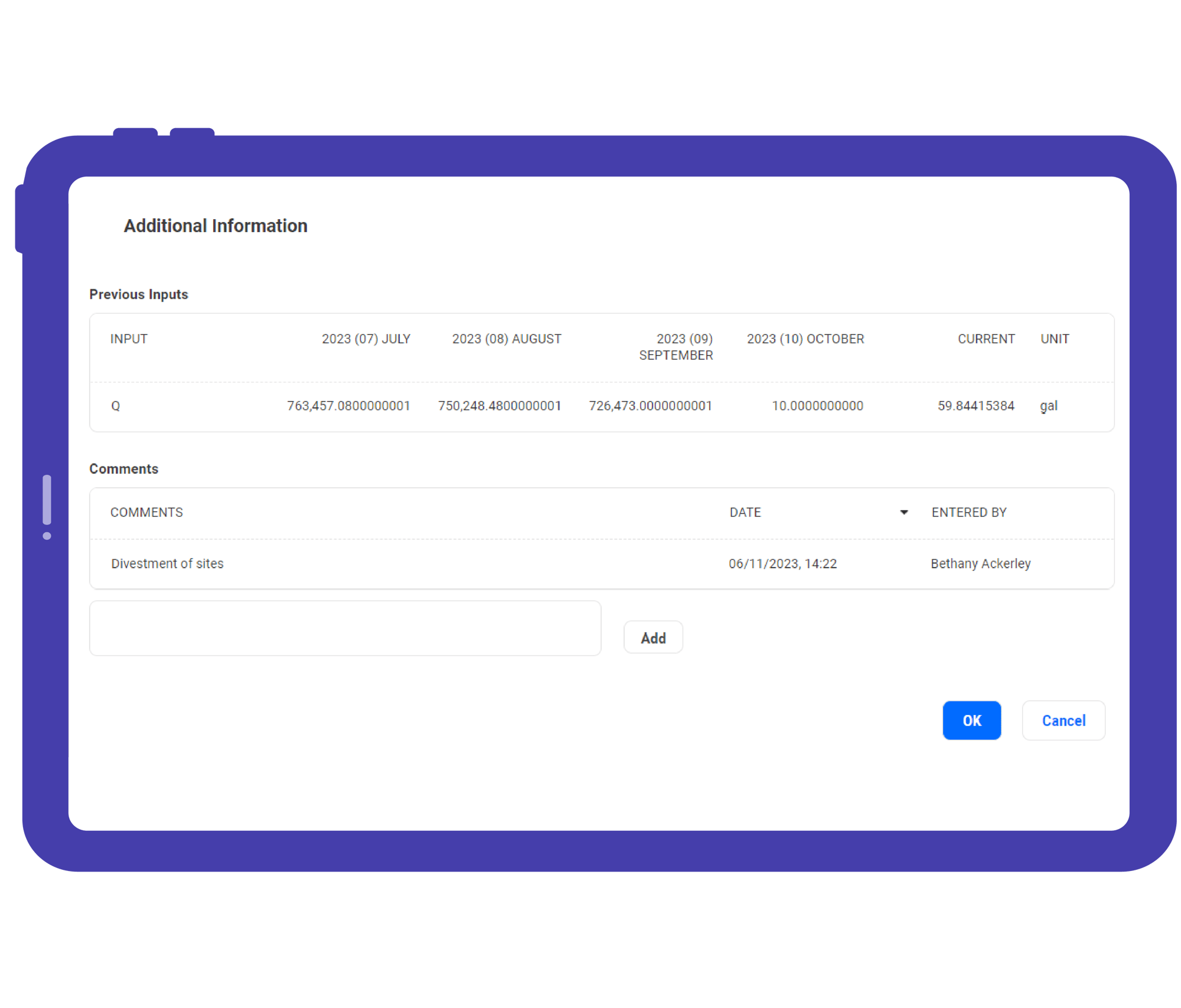Select the October value 10.0000000000
Viewport: 1181px width, 1008px height.
[818, 406]
